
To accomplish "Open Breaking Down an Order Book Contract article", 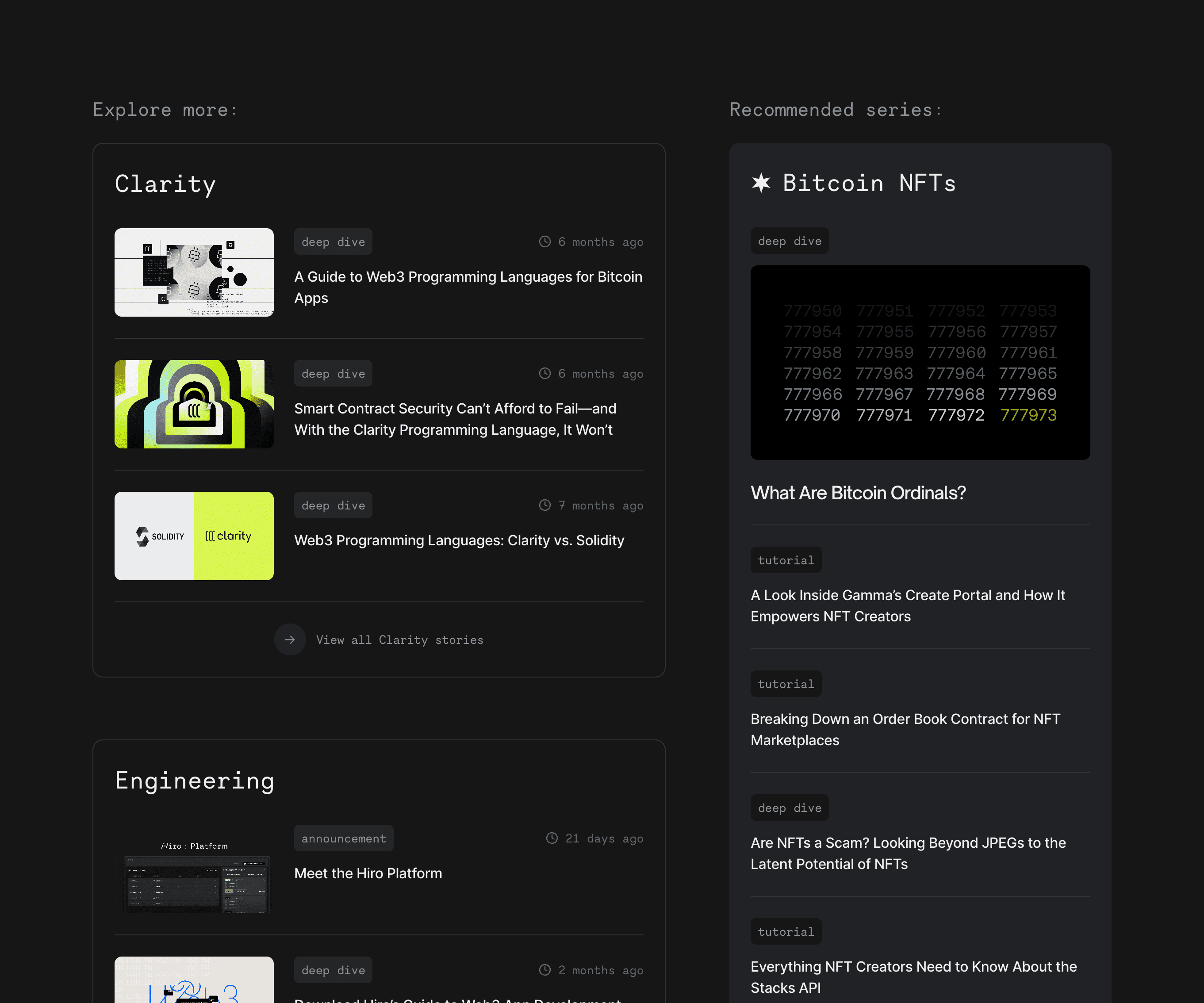I will [906, 730].
